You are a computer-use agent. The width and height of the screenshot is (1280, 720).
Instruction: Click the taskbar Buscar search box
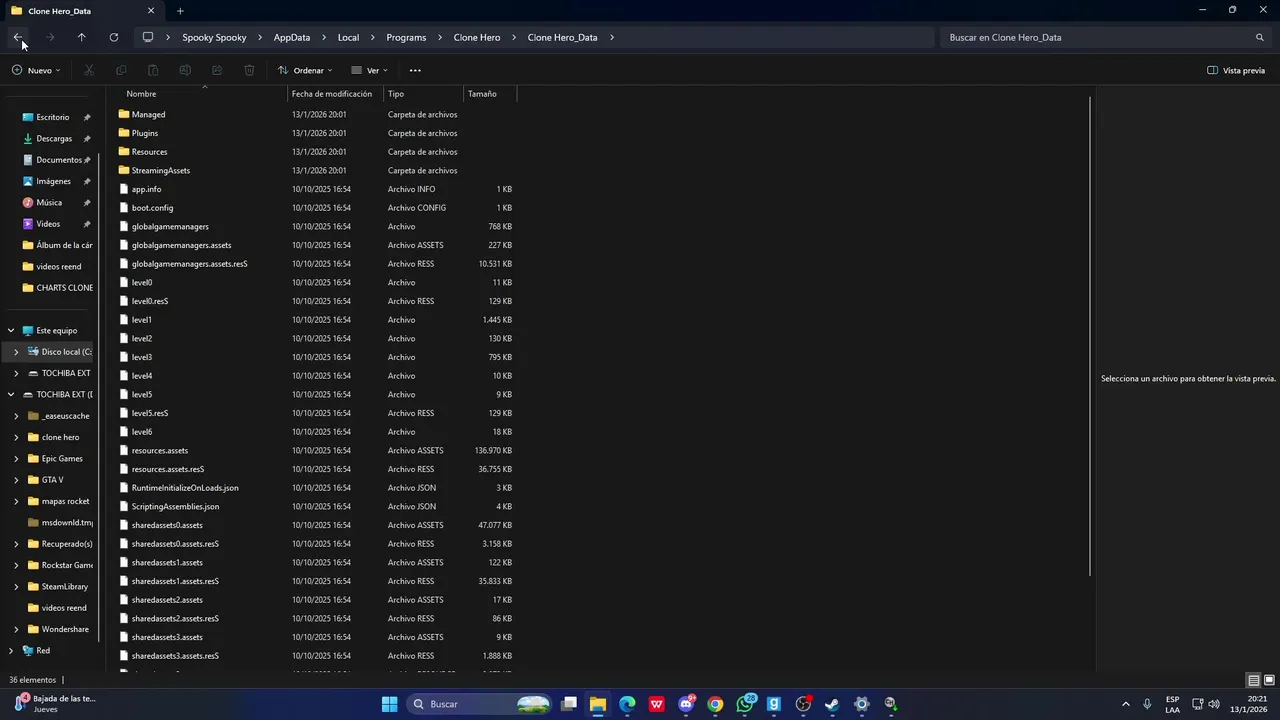coord(479,704)
